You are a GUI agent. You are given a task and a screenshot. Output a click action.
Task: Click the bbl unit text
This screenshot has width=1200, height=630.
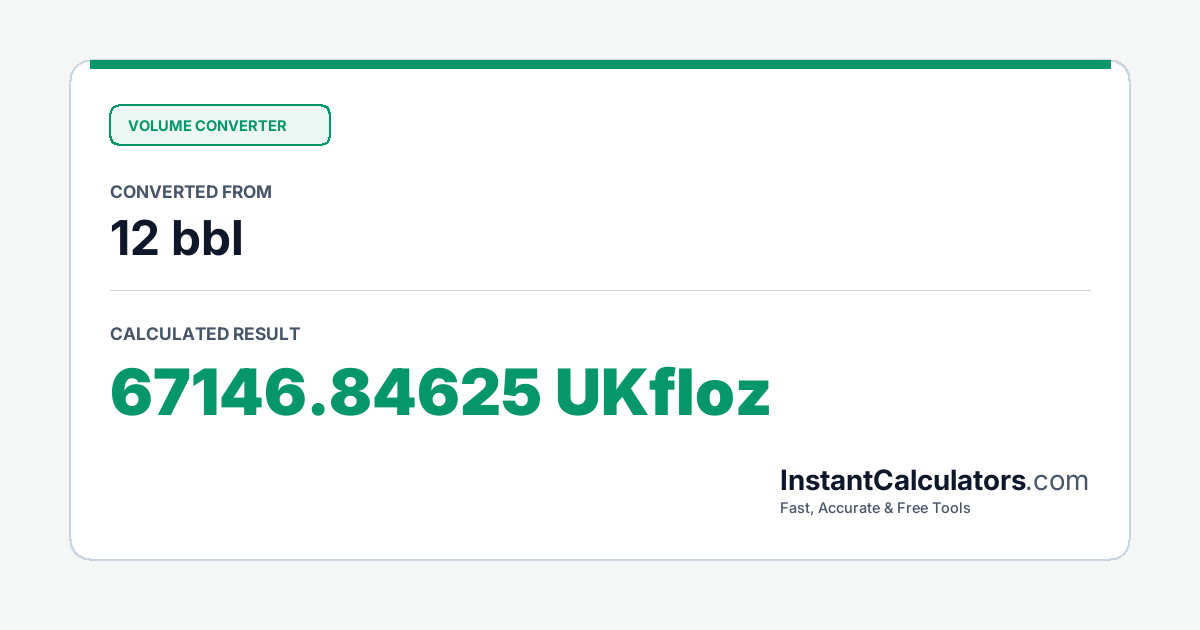[x=208, y=238]
